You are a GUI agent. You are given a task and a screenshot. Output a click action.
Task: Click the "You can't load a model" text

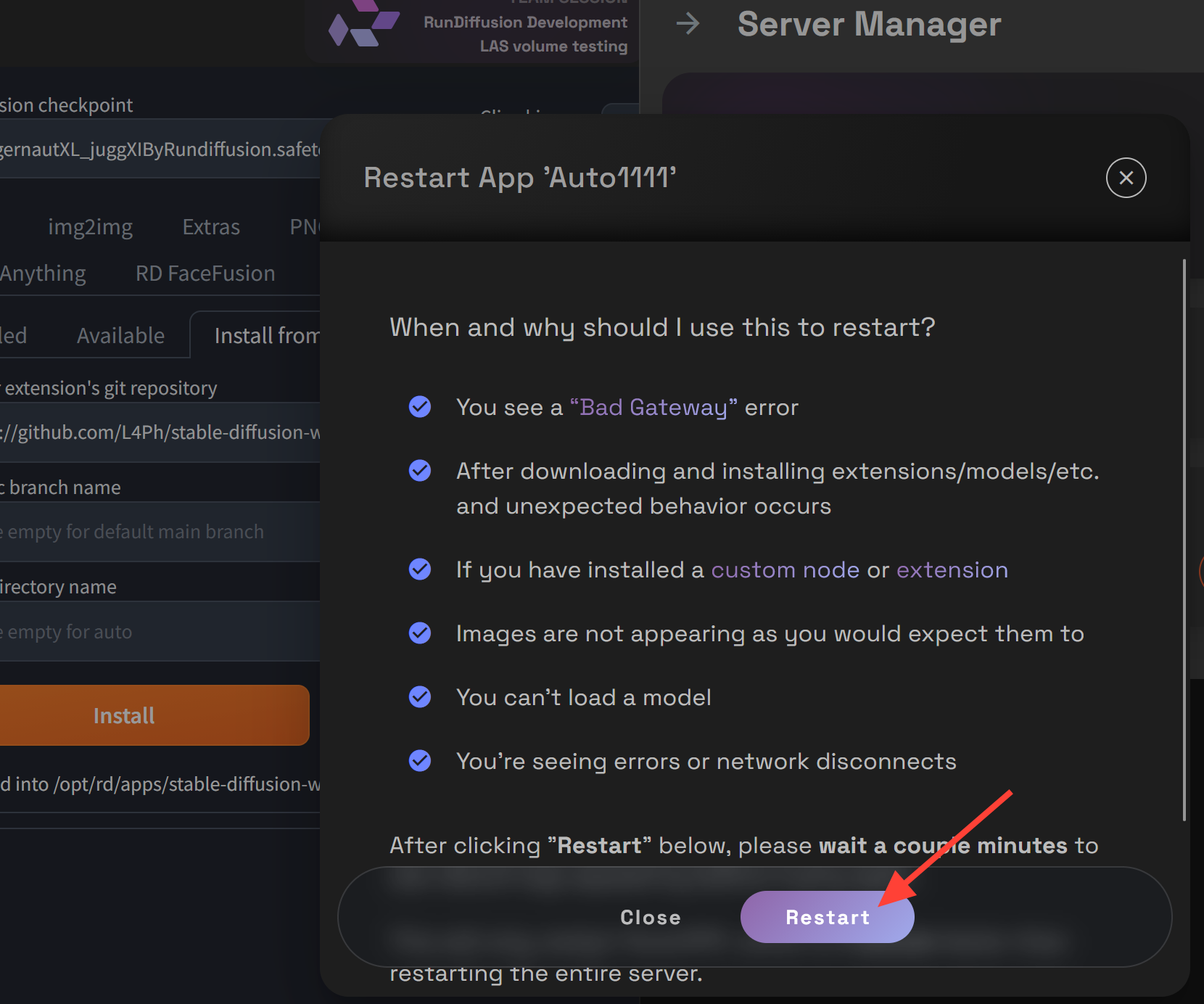(x=584, y=697)
